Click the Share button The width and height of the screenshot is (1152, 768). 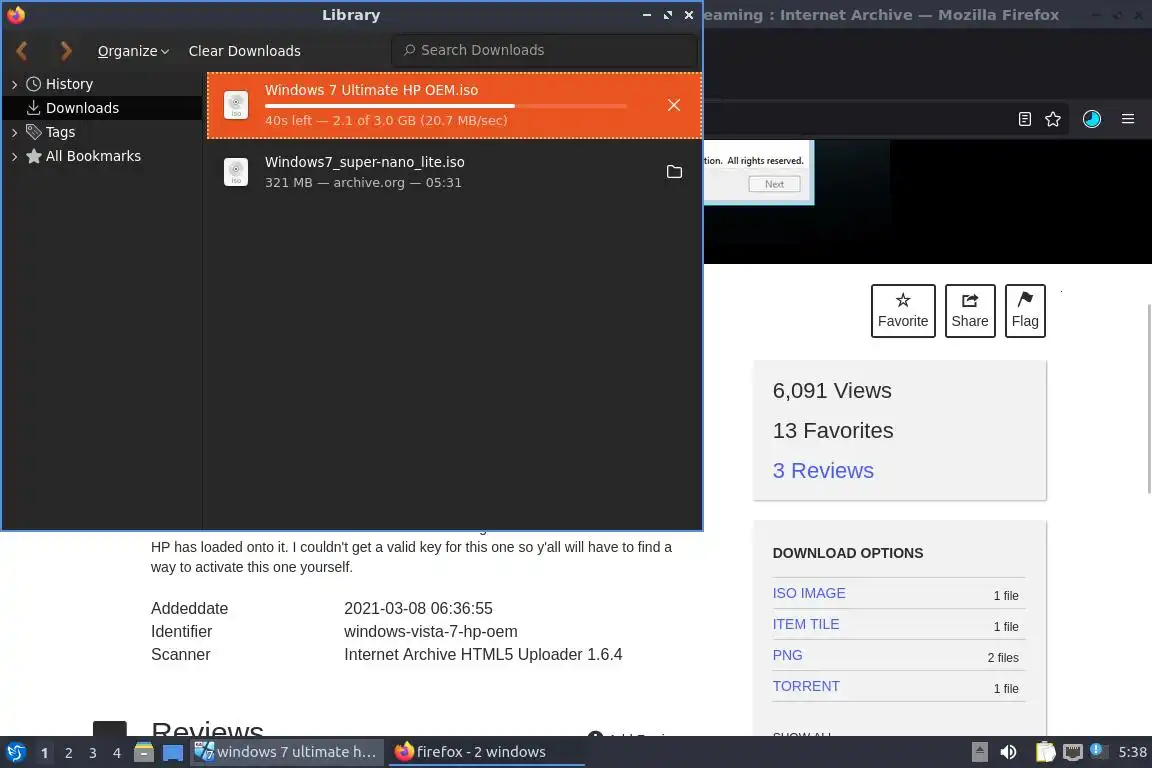[970, 311]
